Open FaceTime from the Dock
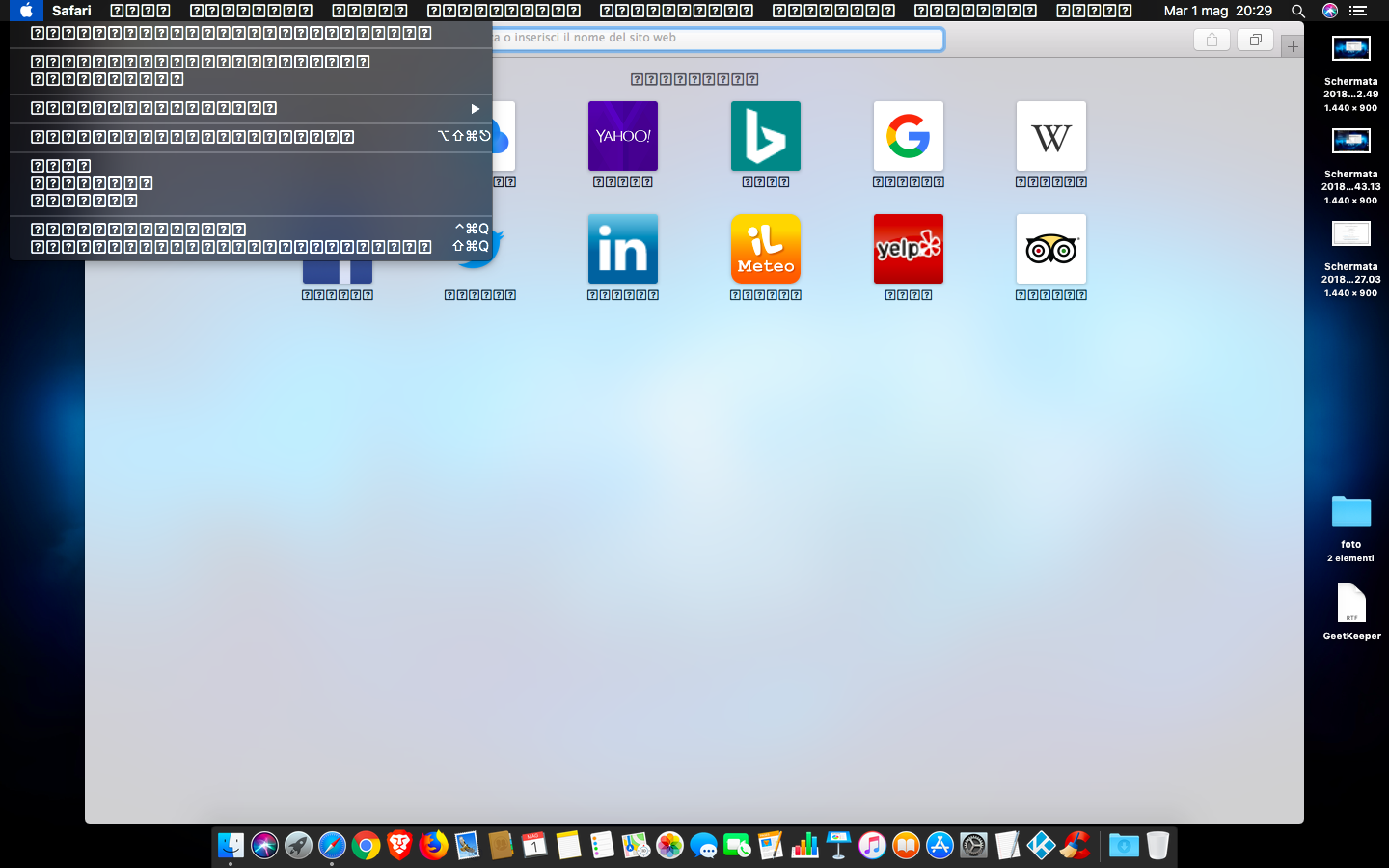This screenshot has height=868, width=1389. click(737, 846)
